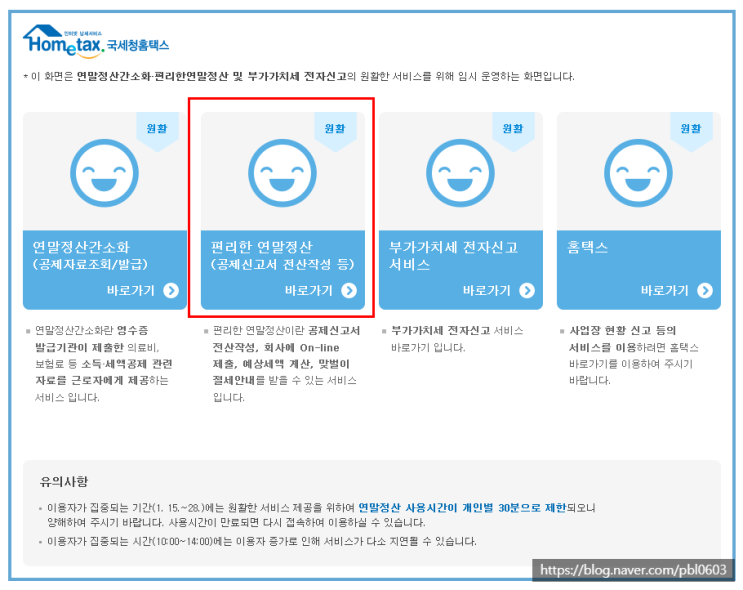Click smiley face on 편리한 연말정산 card

pos(282,173)
